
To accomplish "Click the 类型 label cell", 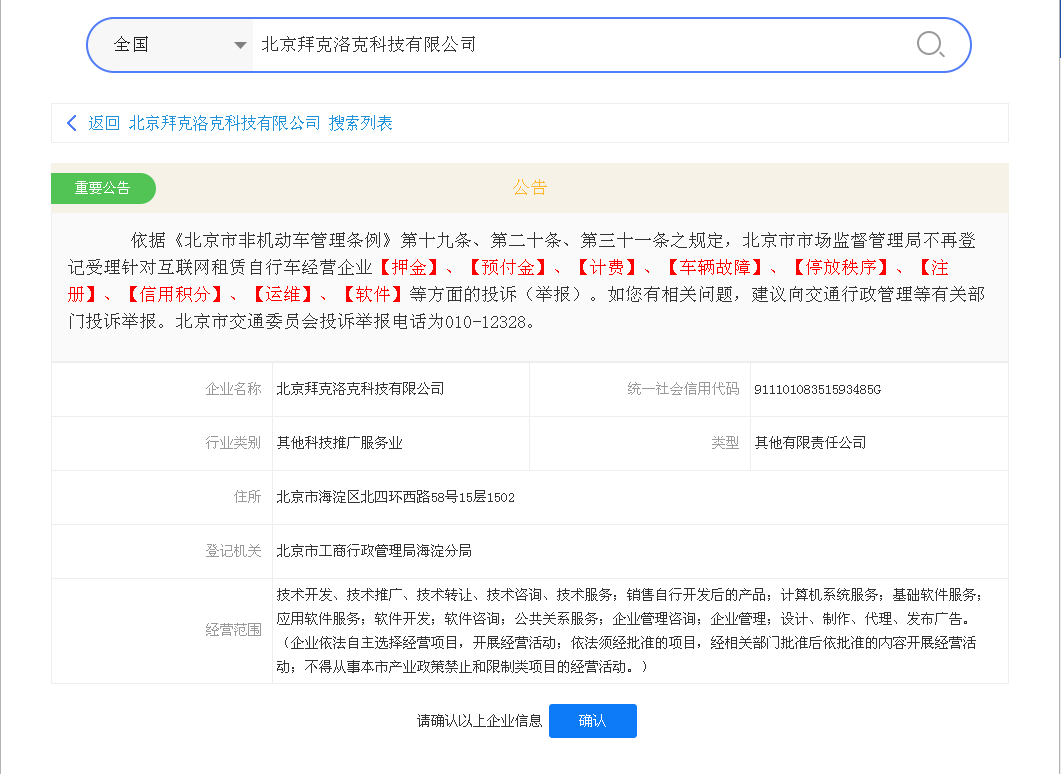I will [x=640, y=443].
